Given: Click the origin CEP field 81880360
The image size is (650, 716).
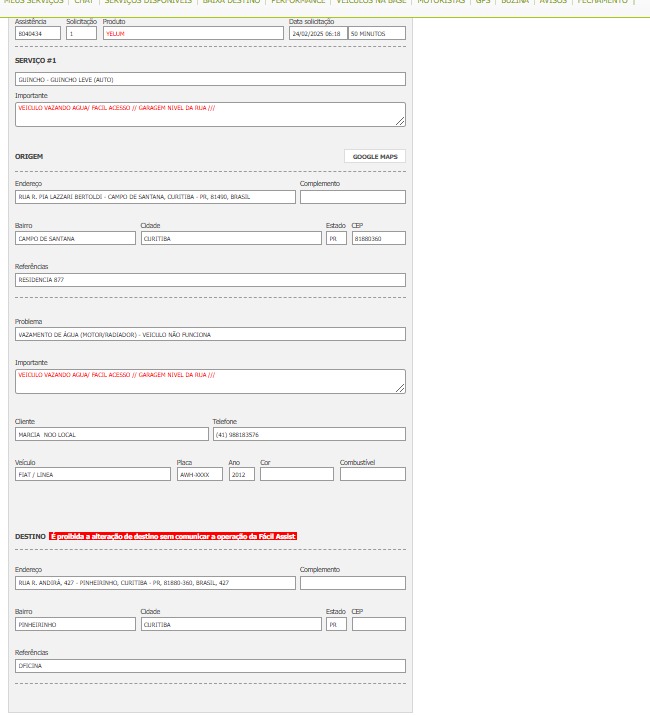Looking at the screenshot, I should (379, 238).
